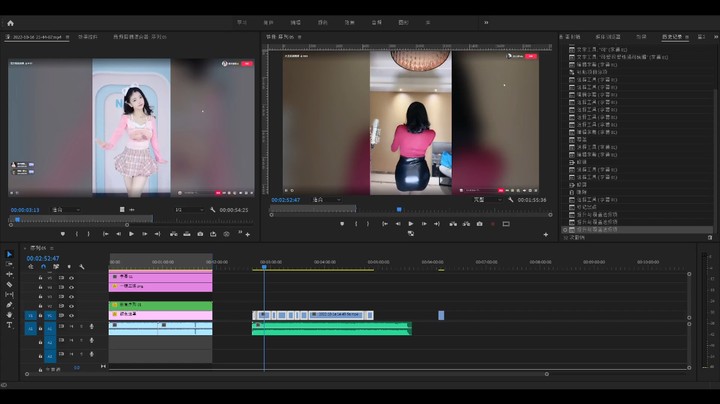Click timeline zoom scrollbar right handle
This screenshot has width=720, height=404.
coord(546,374)
